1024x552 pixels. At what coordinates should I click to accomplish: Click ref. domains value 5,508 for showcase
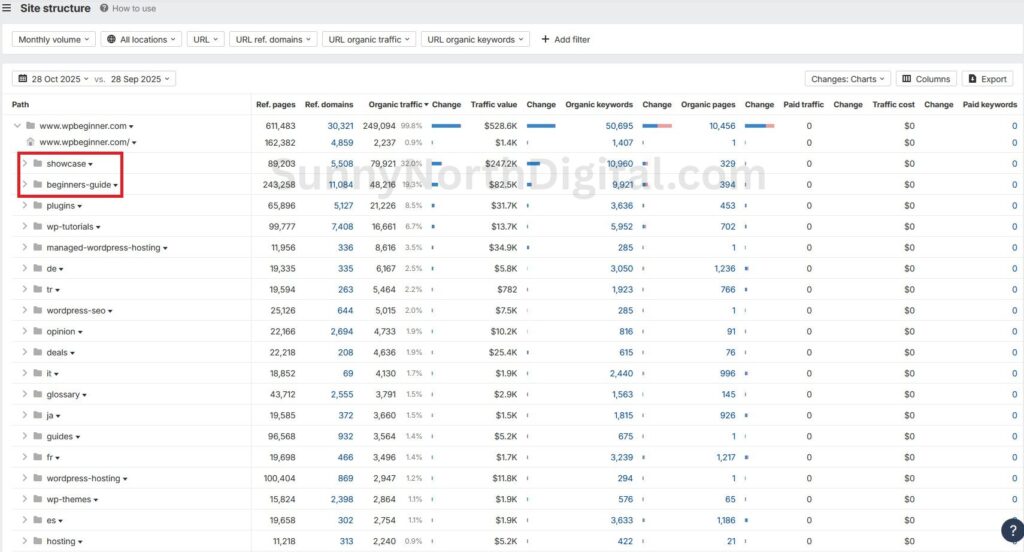pyautogui.click(x=342, y=163)
